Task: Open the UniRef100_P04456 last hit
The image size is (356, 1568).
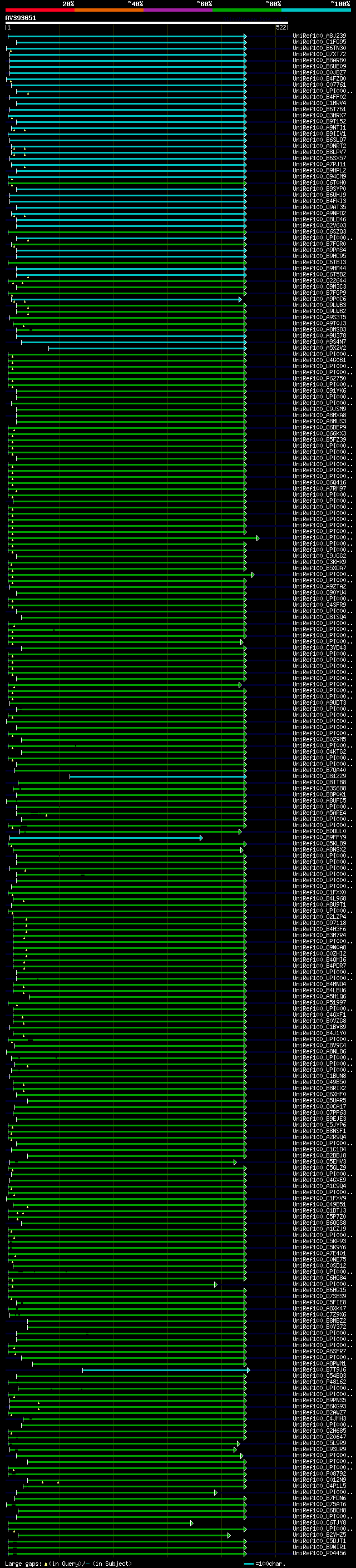Action: [319, 1554]
